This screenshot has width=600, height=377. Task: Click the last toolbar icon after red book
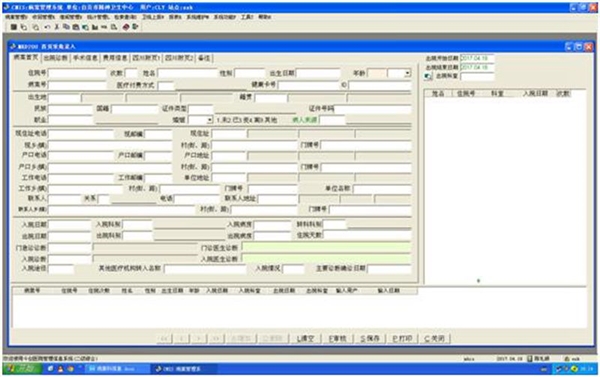coord(135,27)
